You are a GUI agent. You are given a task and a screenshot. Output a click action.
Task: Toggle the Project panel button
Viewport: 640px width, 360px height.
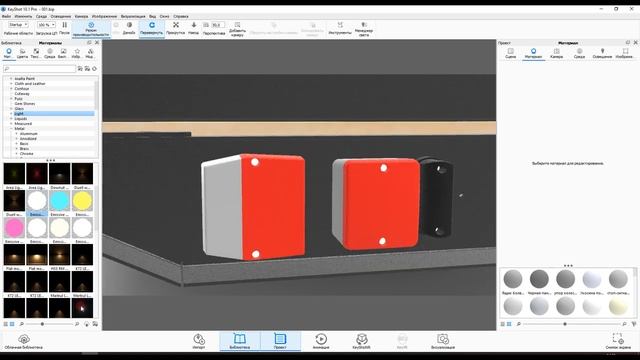pyautogui.click(x=280, y=341)
